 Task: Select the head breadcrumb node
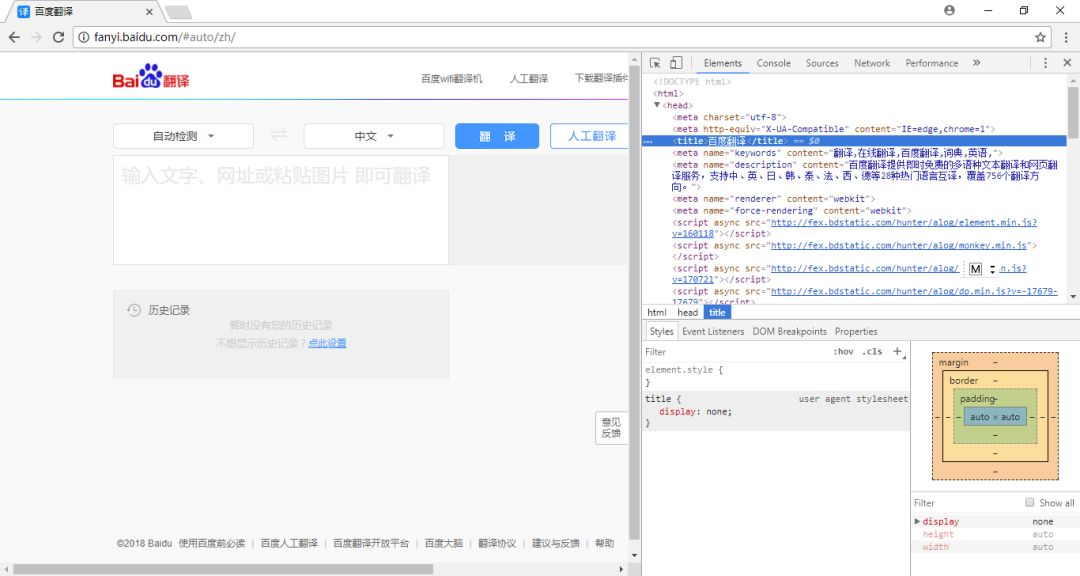pyautogui.click(x=687, y=312)
